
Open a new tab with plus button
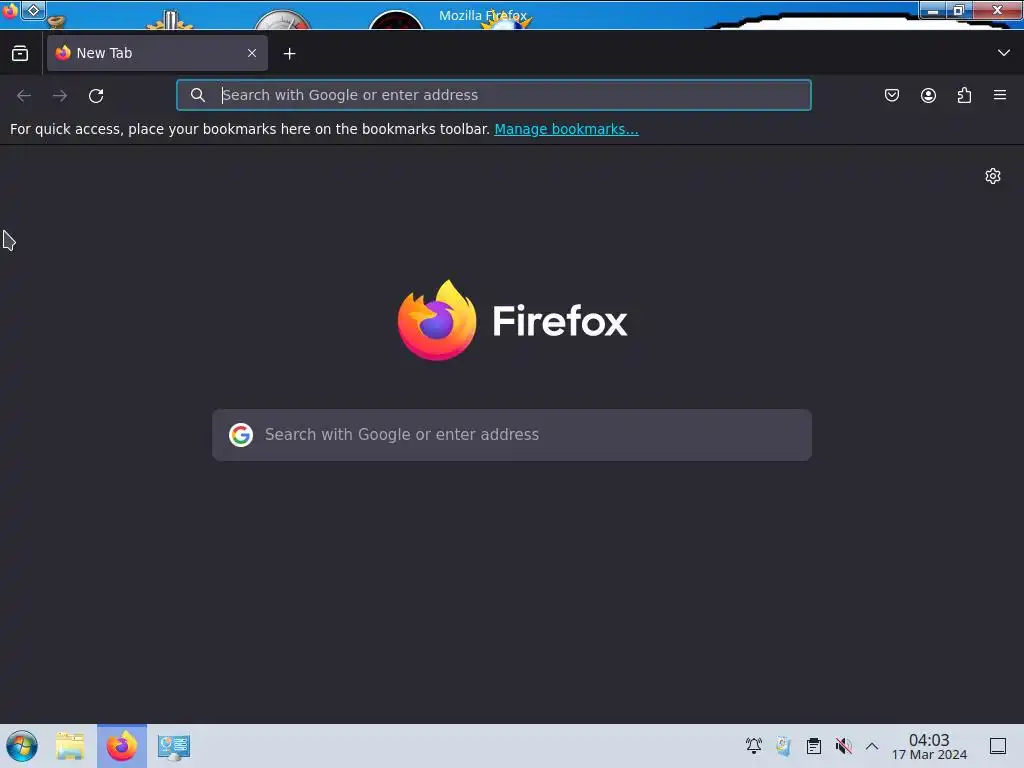click(x=289, y=54)
